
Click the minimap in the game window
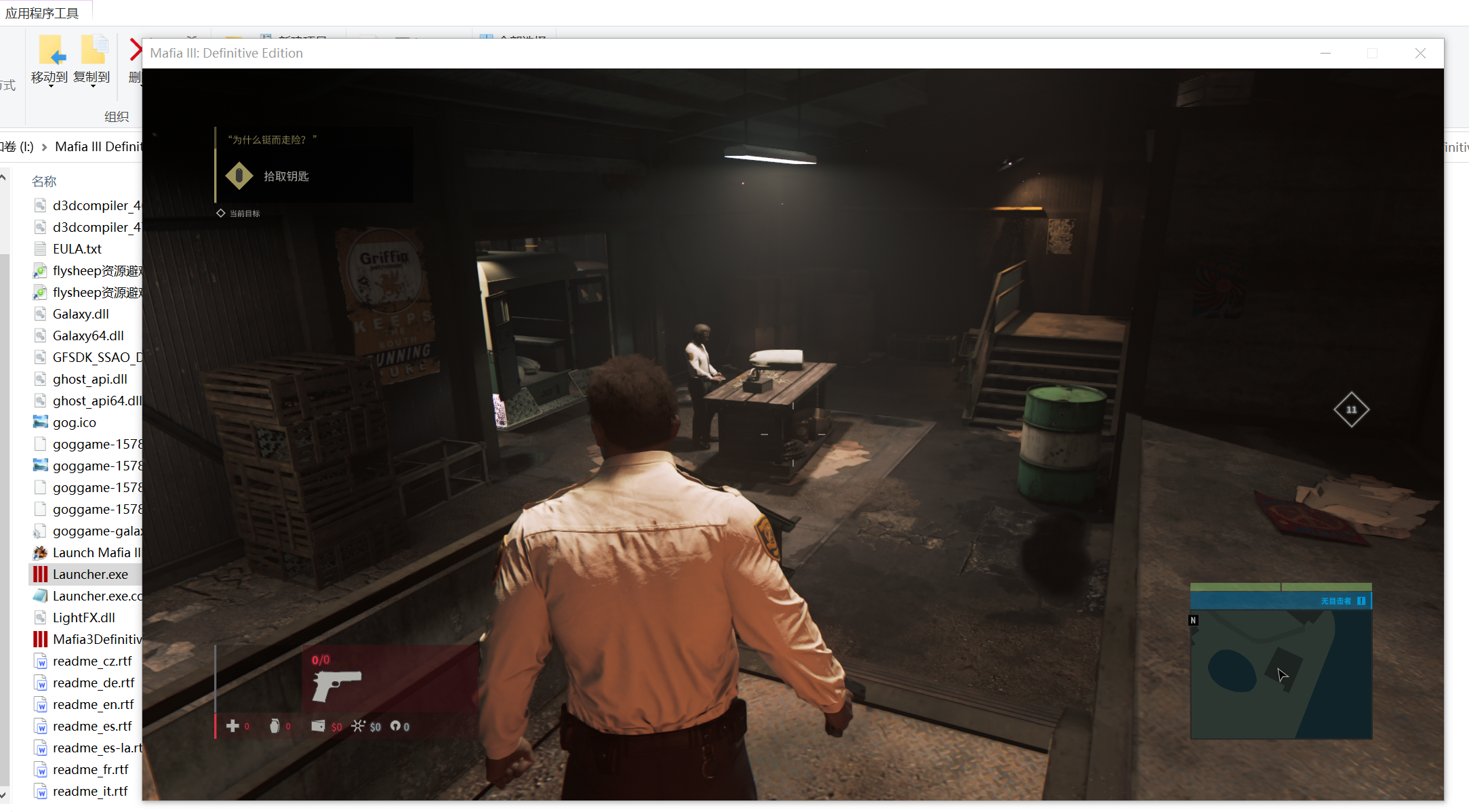[x=1281, y=674]
